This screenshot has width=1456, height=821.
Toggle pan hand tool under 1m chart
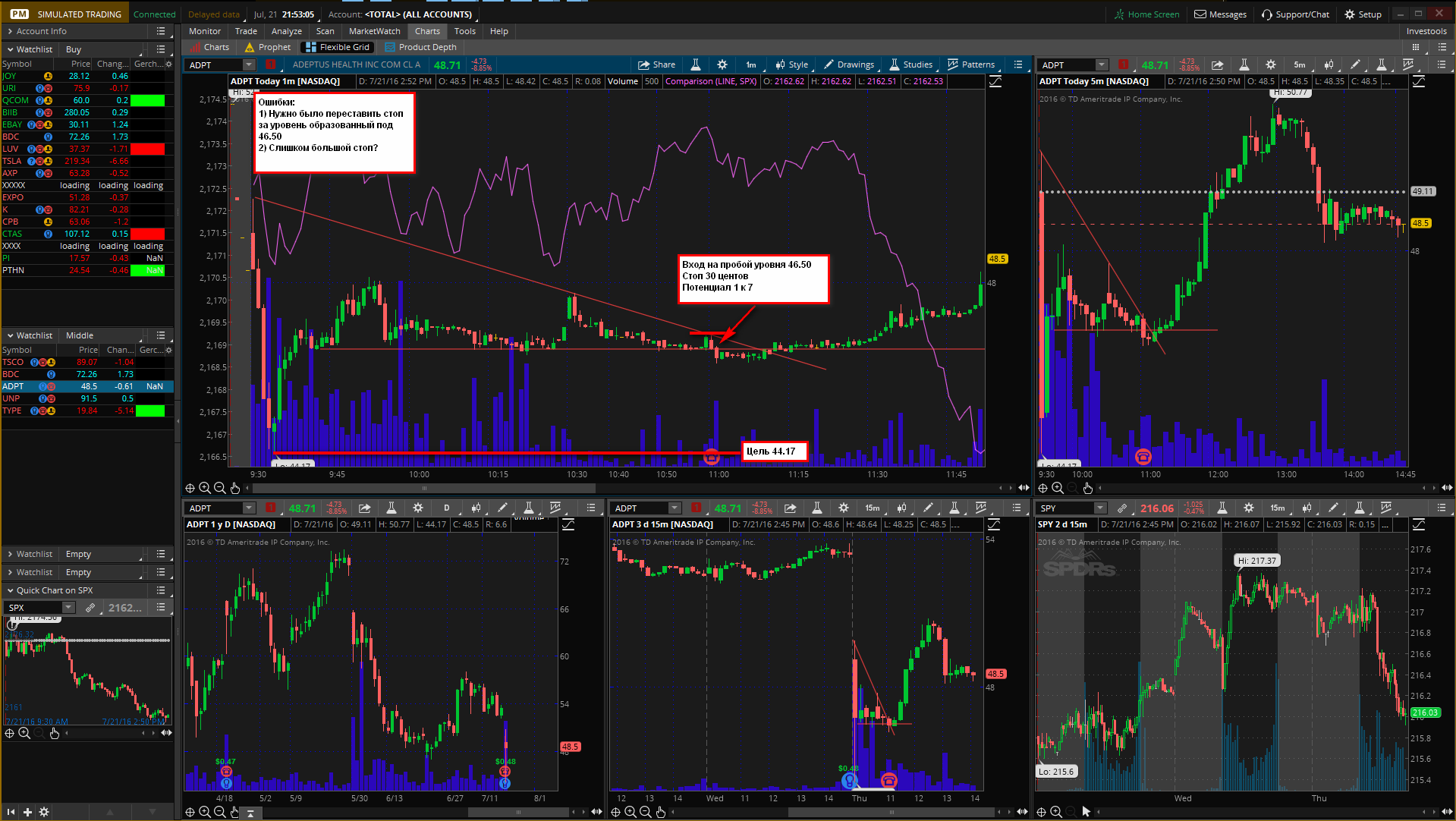[x=235, y=488]
